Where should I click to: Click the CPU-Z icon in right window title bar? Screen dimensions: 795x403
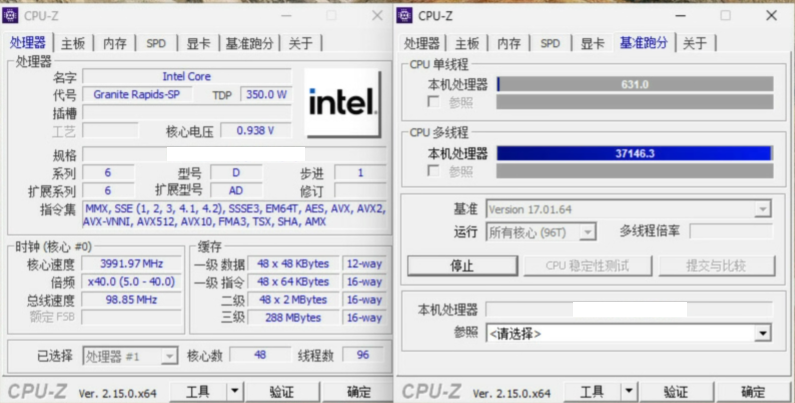pos(405,16)
